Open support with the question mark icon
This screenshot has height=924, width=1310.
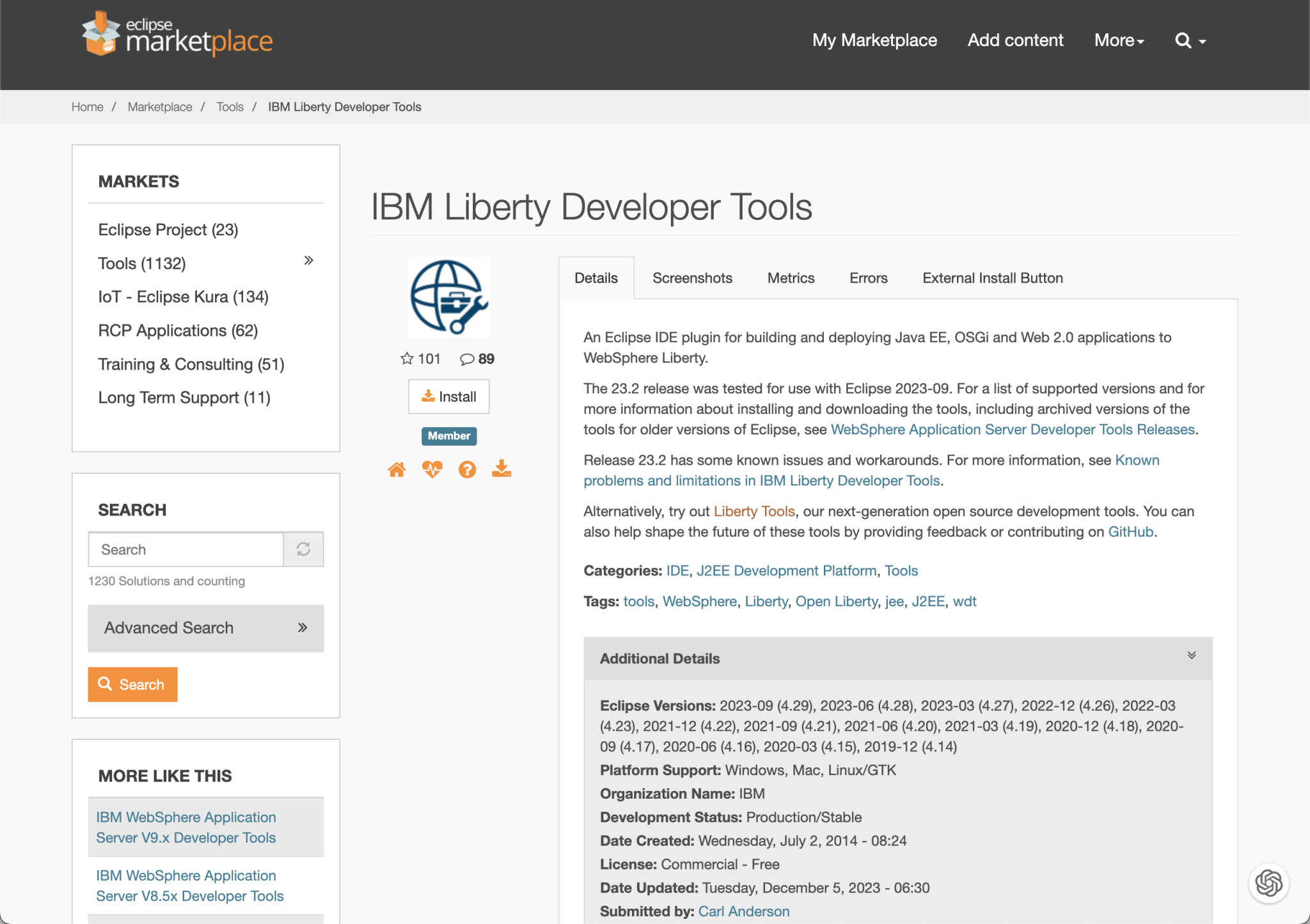(x=467, y=469)
